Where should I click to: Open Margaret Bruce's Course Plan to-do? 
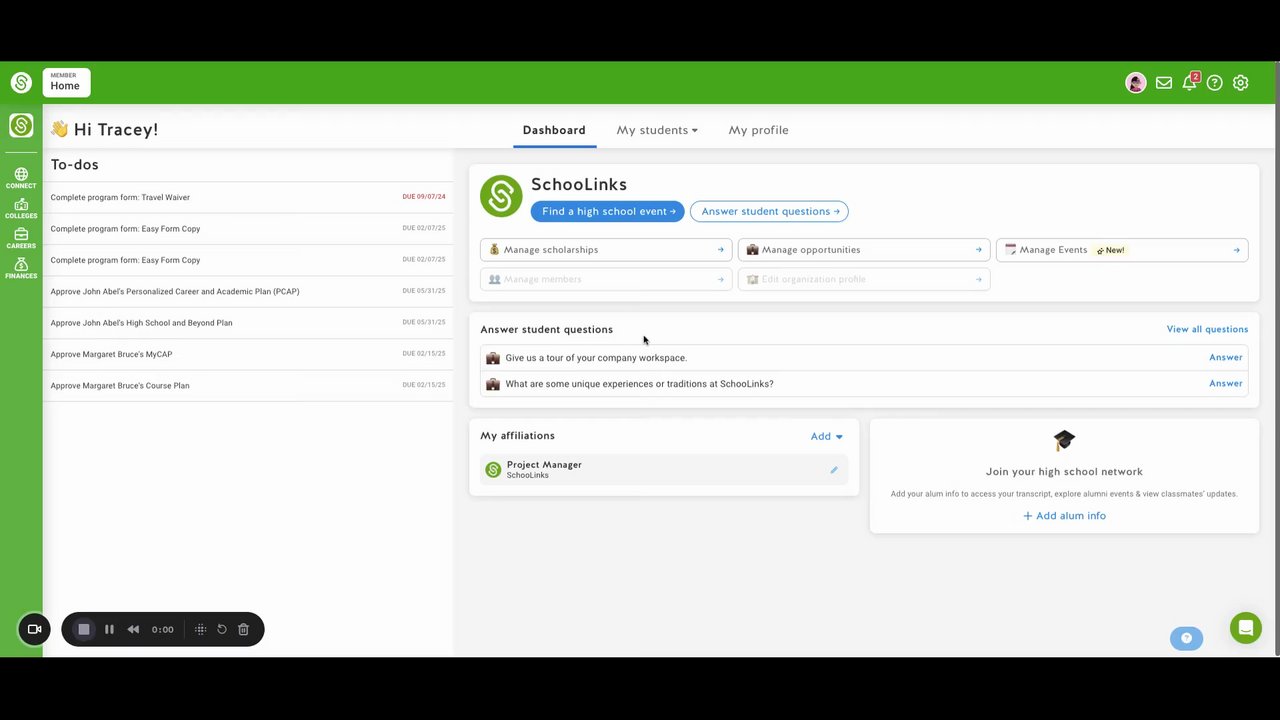pyautogui.click(x=248, y=385)
